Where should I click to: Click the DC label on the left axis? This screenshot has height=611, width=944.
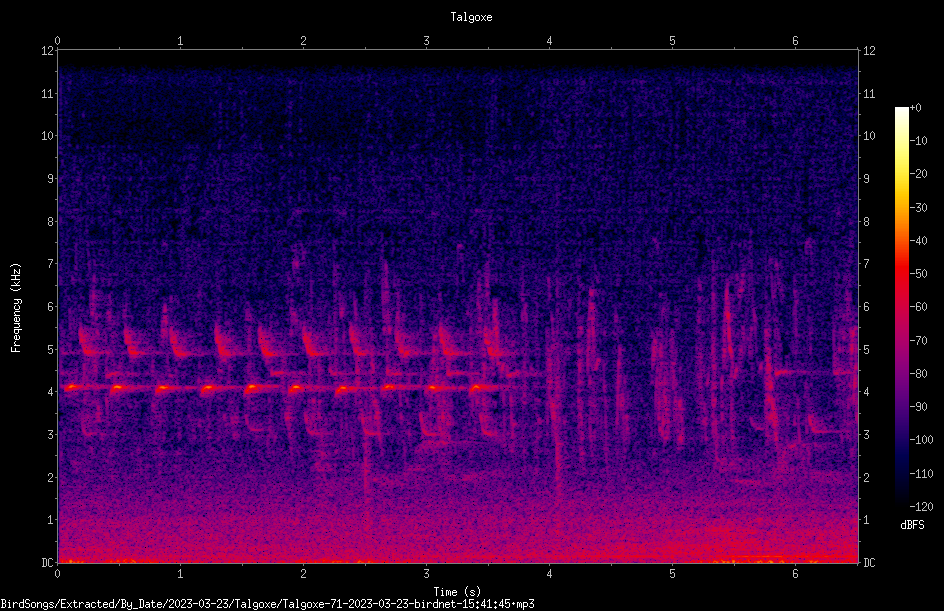tap(48, 562)
